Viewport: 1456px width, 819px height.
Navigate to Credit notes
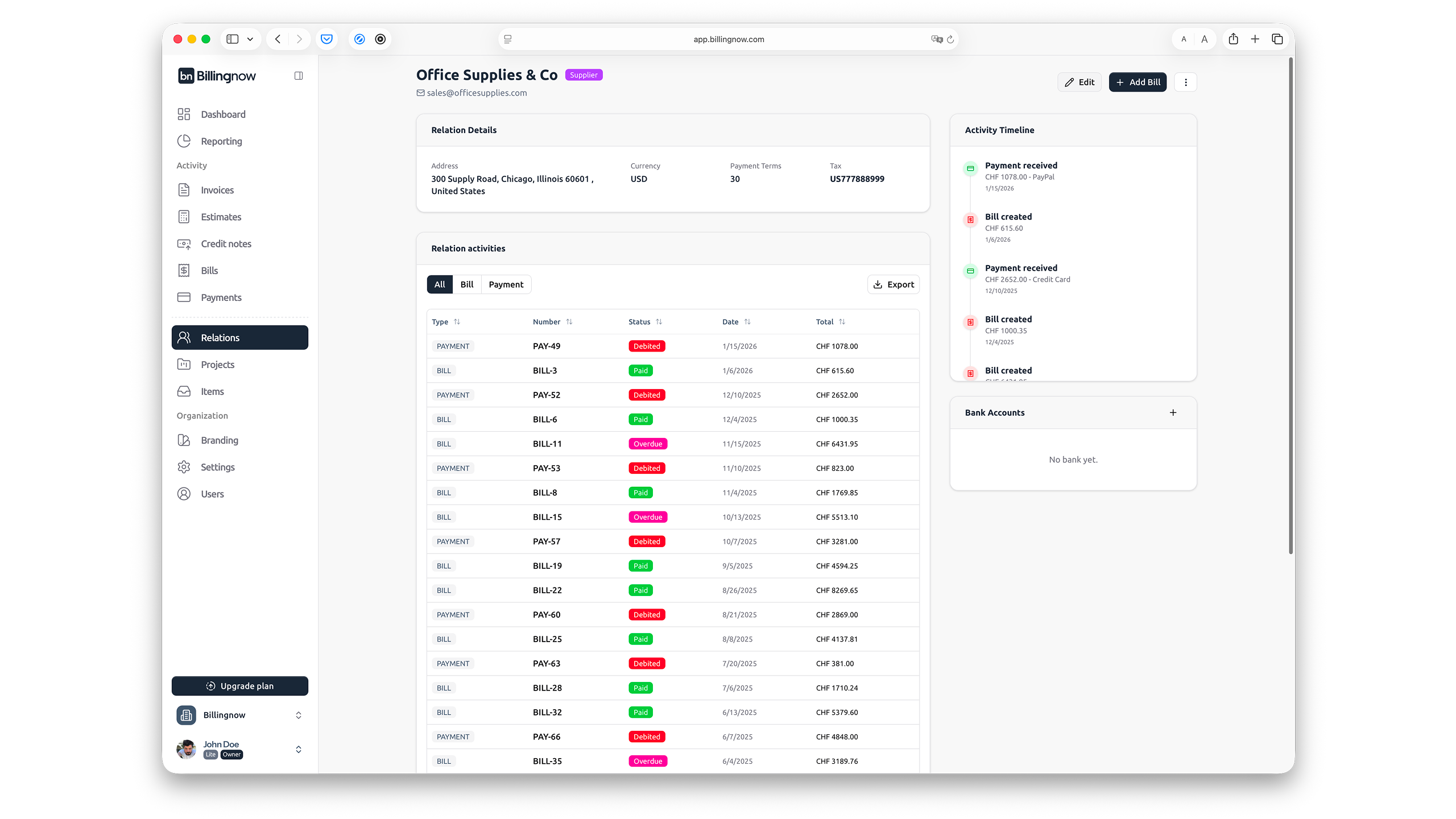226,243
